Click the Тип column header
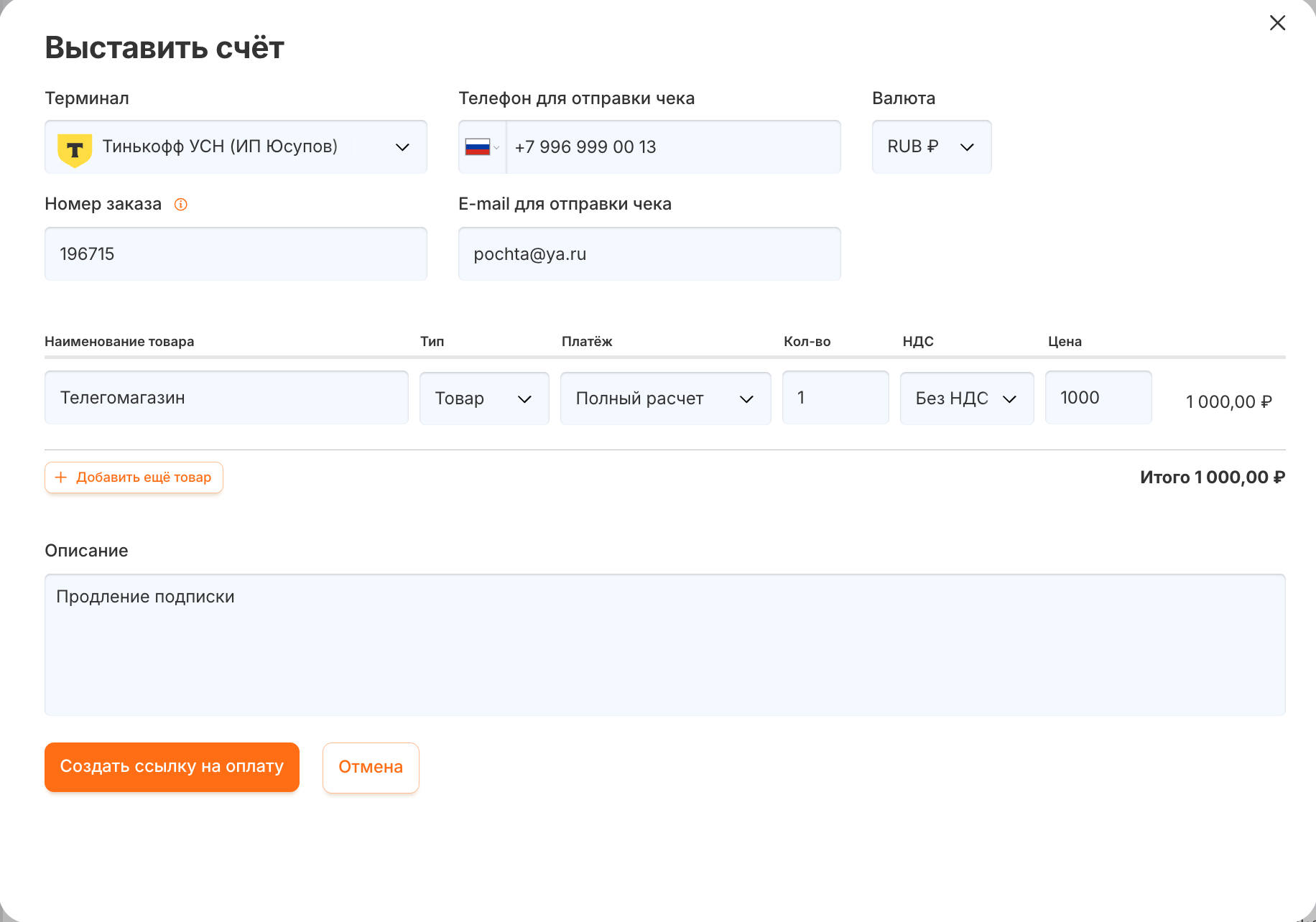Image resolution: width=1316 pixels, height=922 pixels. [x=432, y=342]
